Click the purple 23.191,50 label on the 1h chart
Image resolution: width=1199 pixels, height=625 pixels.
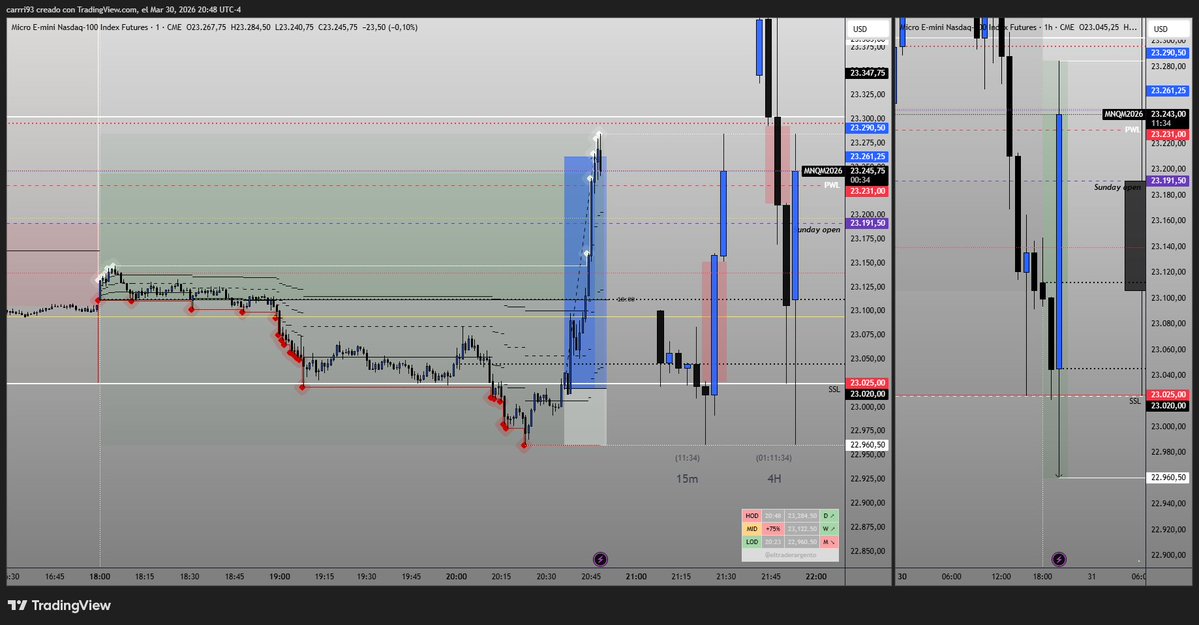click(1168, 181)
